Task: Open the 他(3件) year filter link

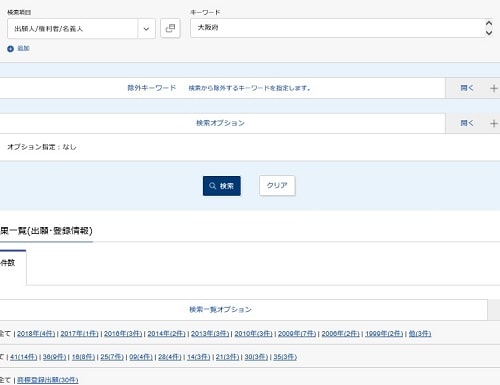Action: point(420,334)
